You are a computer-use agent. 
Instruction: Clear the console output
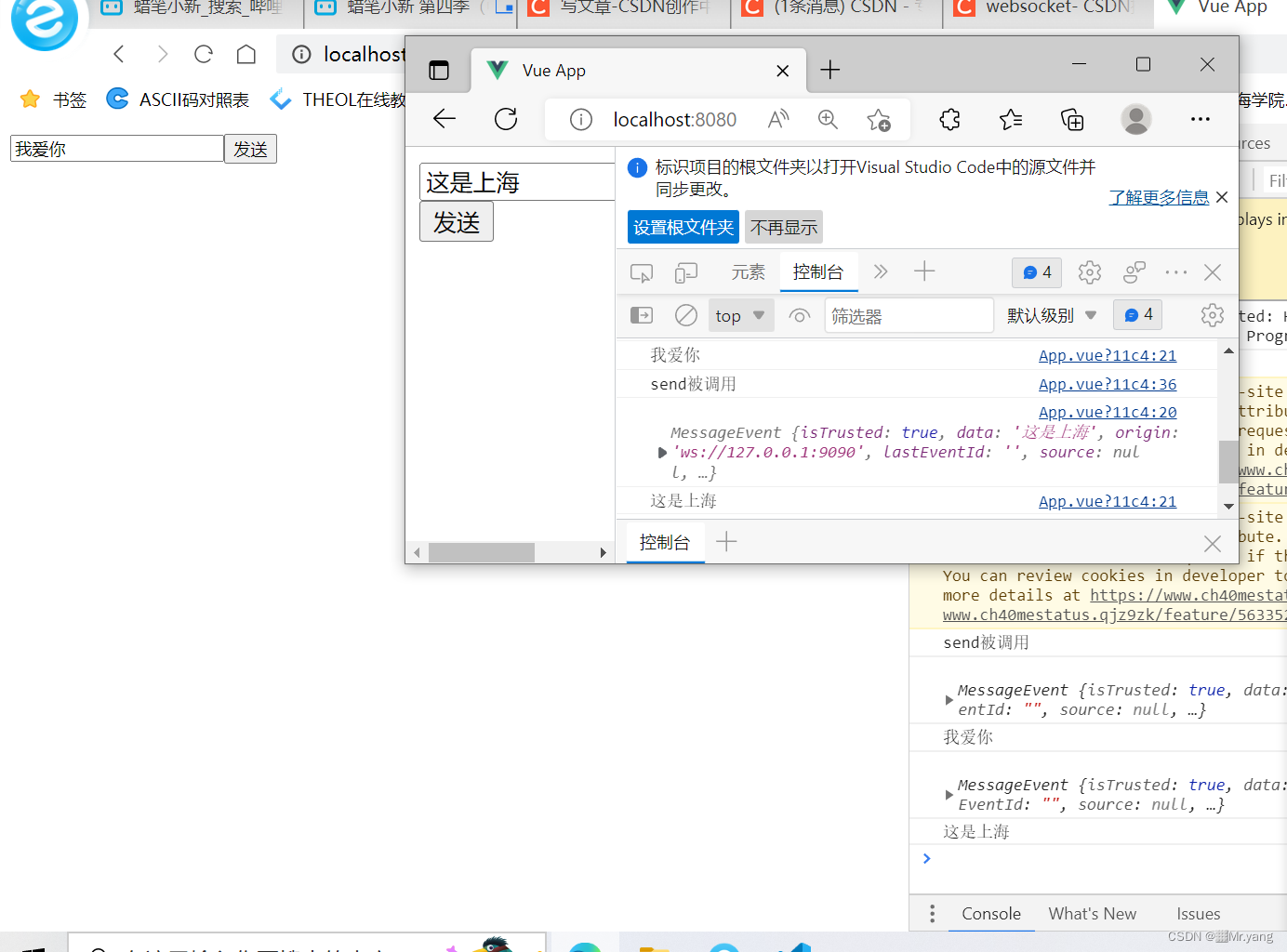point(686,315)
